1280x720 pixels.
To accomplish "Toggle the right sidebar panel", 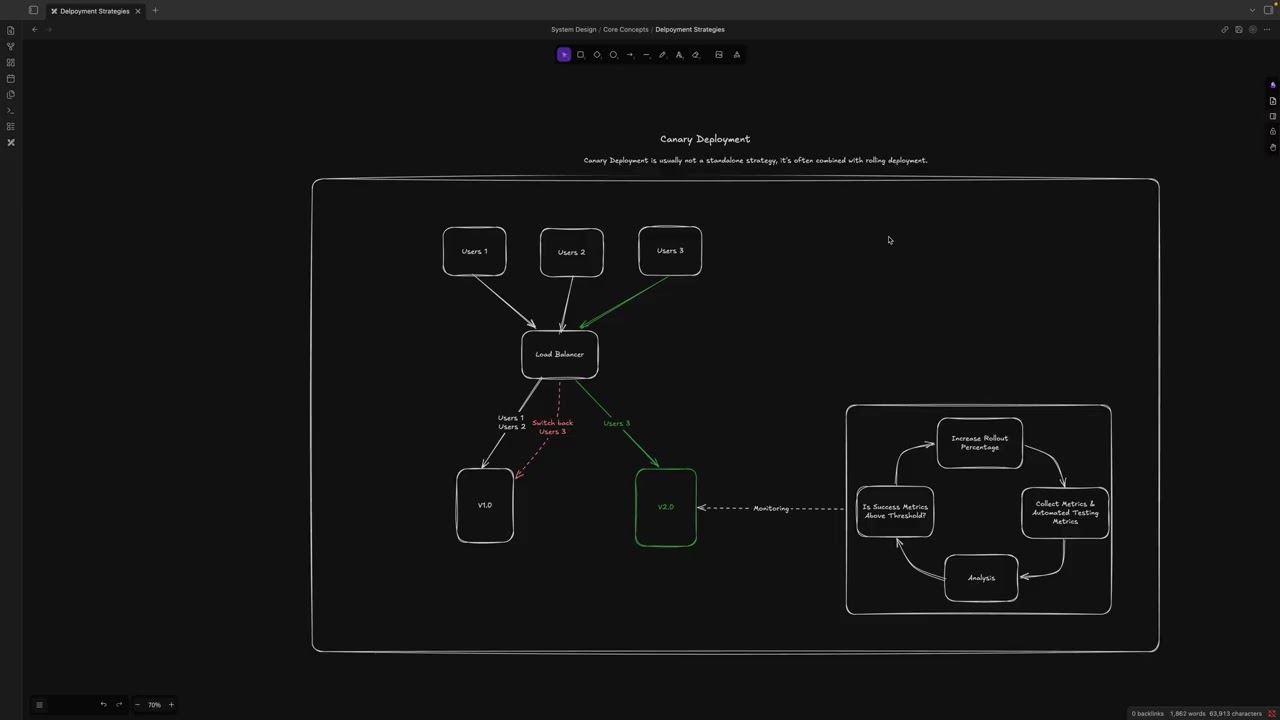I will (x=1268, y=11).
